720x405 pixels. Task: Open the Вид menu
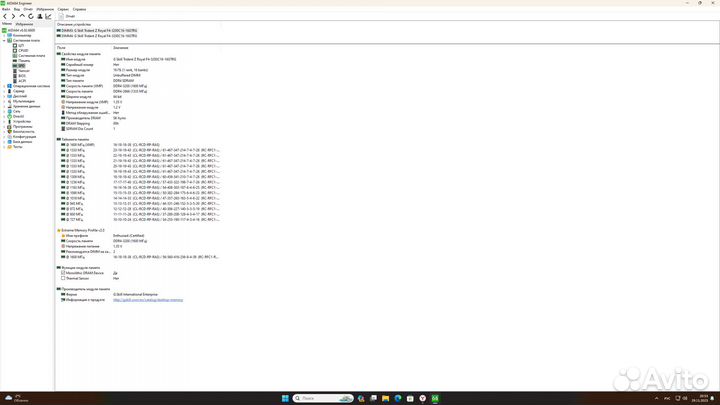tap(17, 9)
